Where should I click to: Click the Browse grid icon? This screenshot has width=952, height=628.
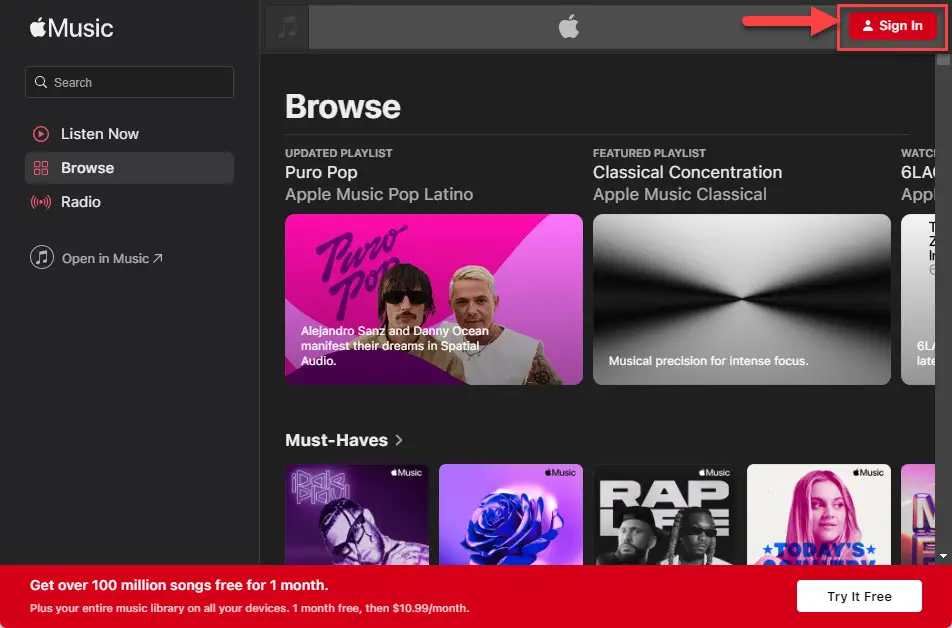click(x=41, y=168)
